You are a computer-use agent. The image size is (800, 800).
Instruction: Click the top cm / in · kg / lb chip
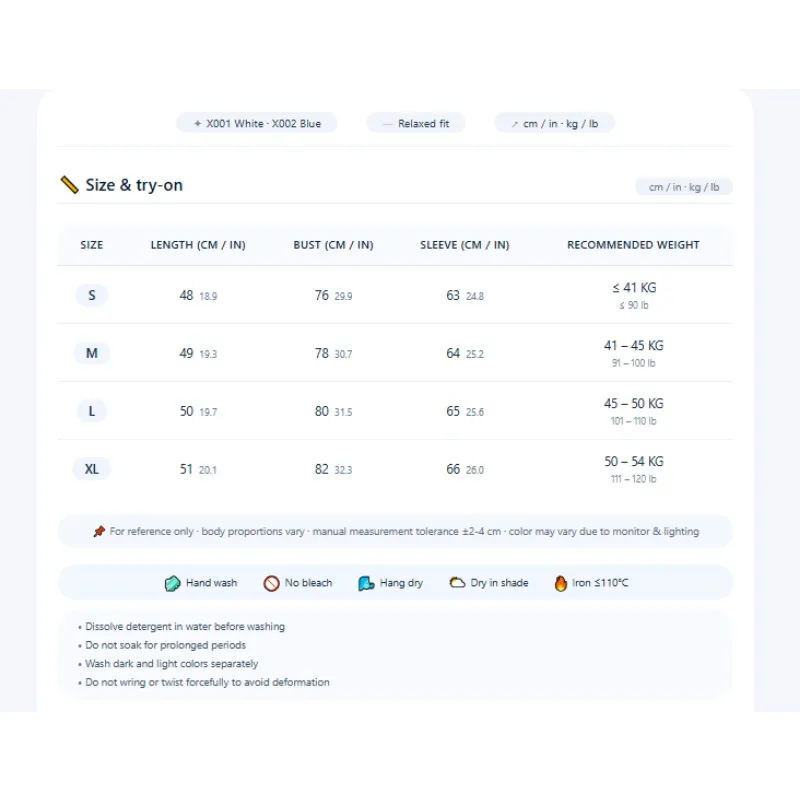555,123
